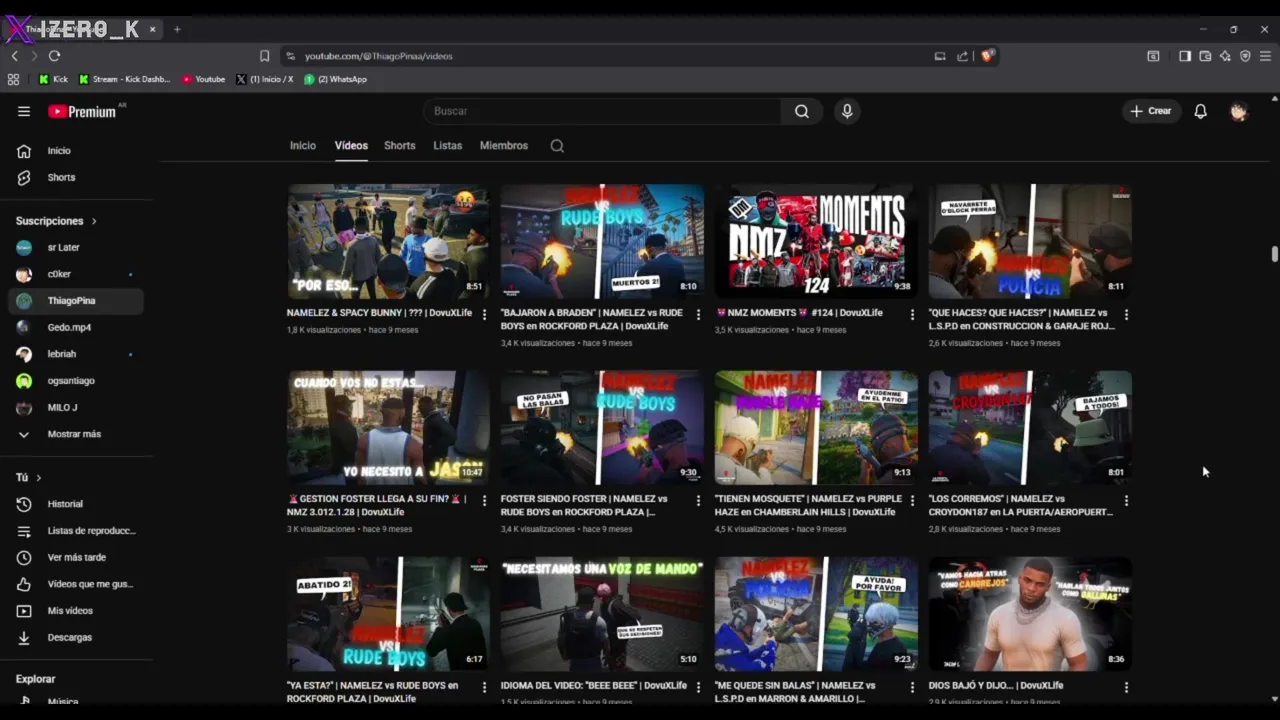Open the notifications bell

point(1200,111)
